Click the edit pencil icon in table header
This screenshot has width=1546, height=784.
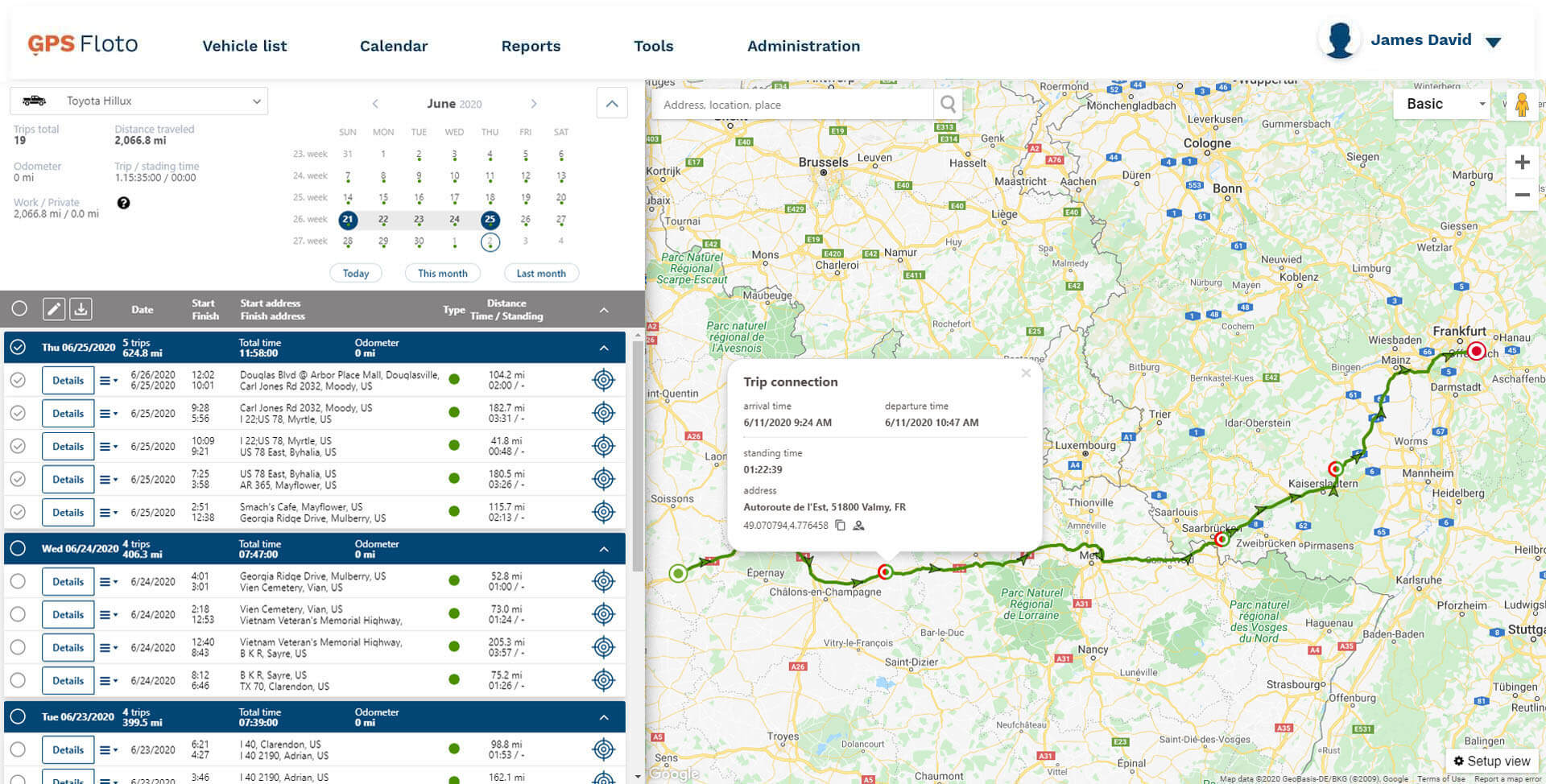click(54, 309)
